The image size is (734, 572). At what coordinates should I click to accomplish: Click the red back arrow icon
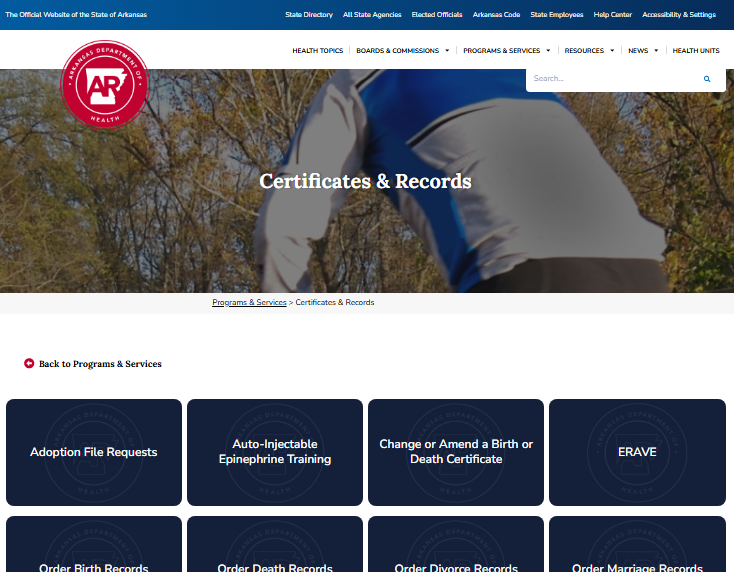tap(29, 364)
